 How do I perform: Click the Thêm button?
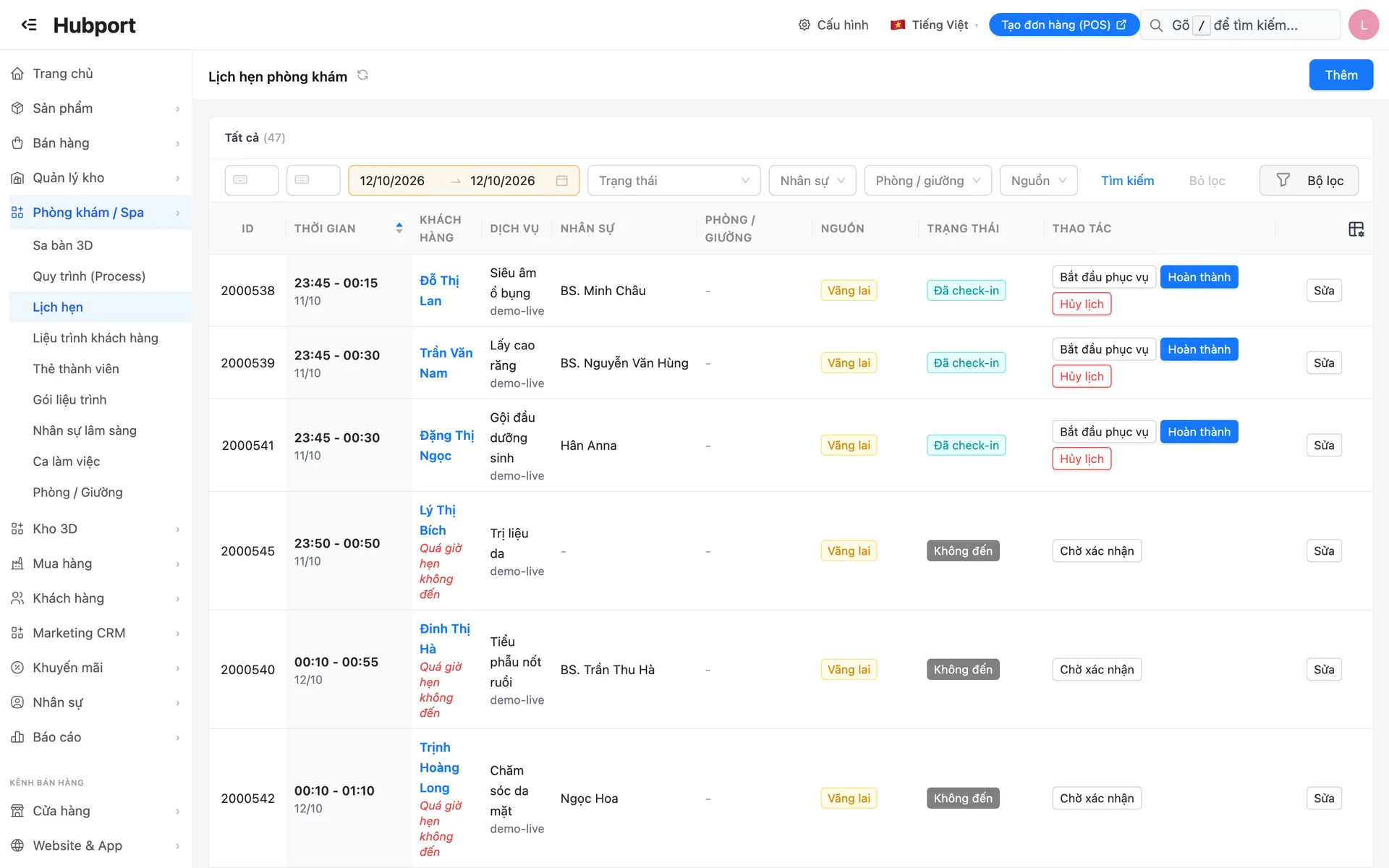click(x=1341, y=75)
